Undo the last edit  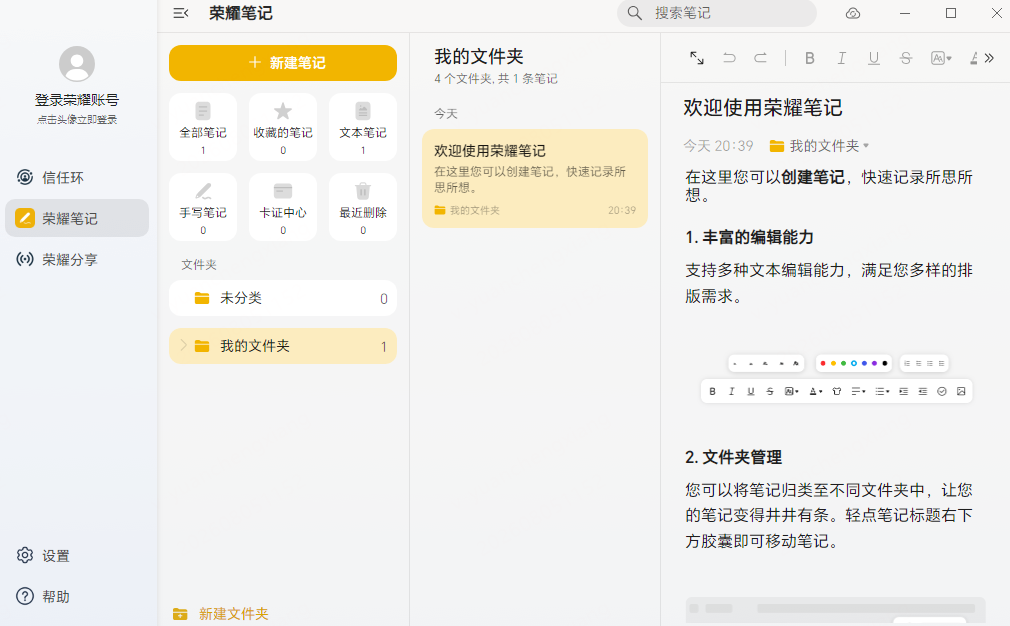(729, 58)
